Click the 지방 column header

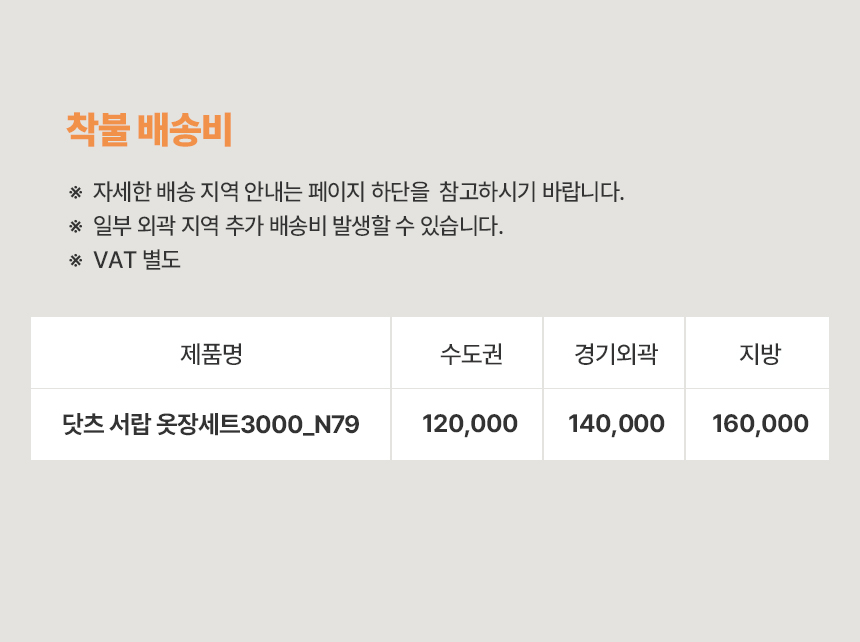760,354
